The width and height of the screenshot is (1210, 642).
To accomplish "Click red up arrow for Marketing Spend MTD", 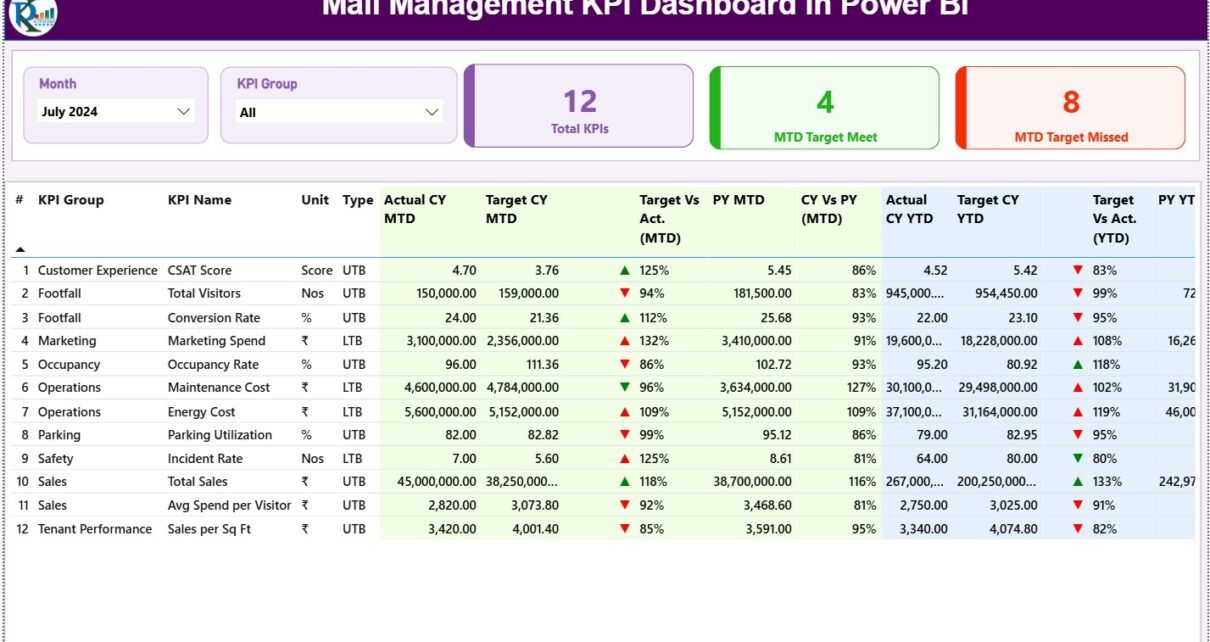I will [x=625, y=341].
